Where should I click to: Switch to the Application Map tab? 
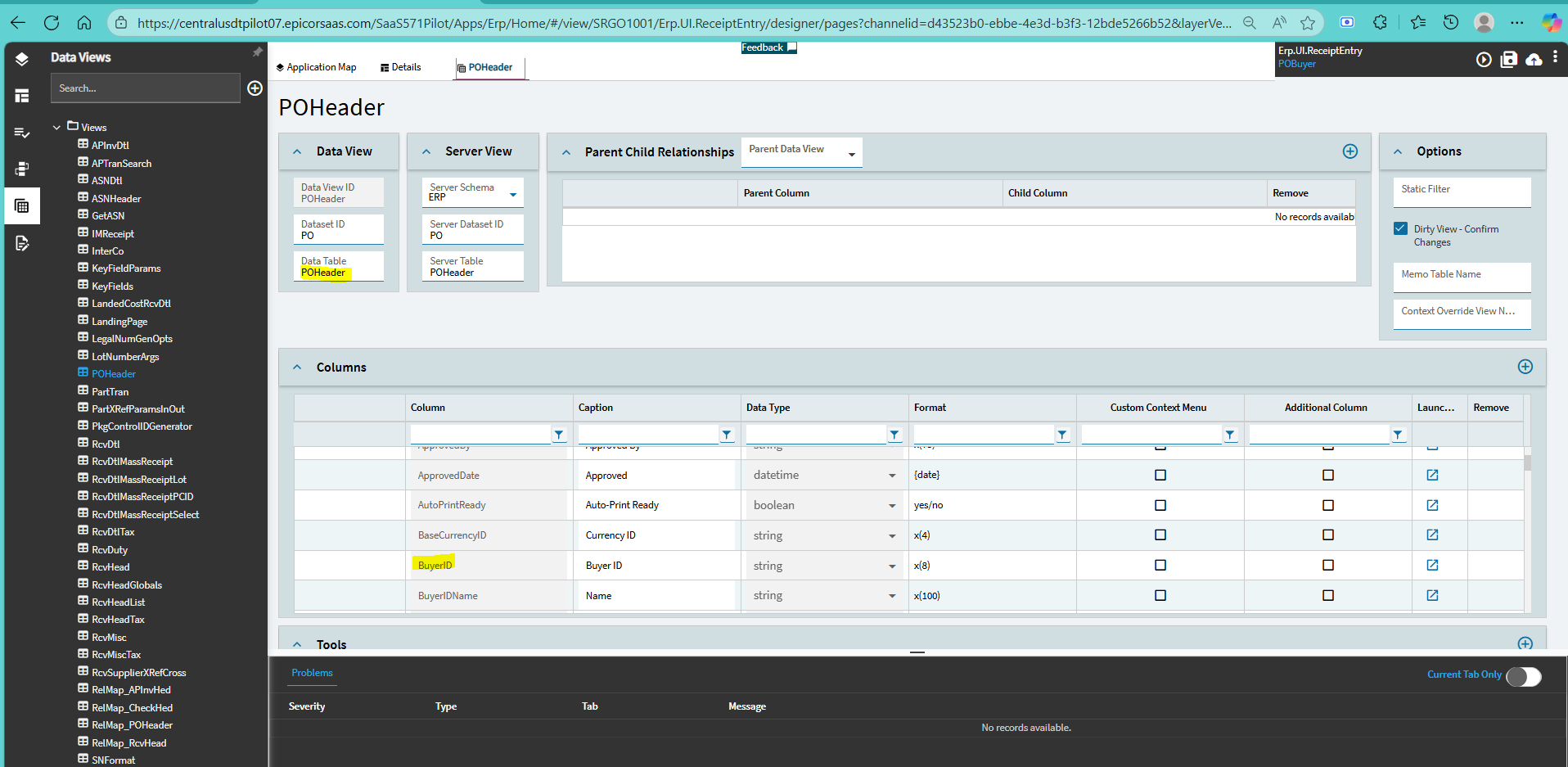click(x=316, y=67)
